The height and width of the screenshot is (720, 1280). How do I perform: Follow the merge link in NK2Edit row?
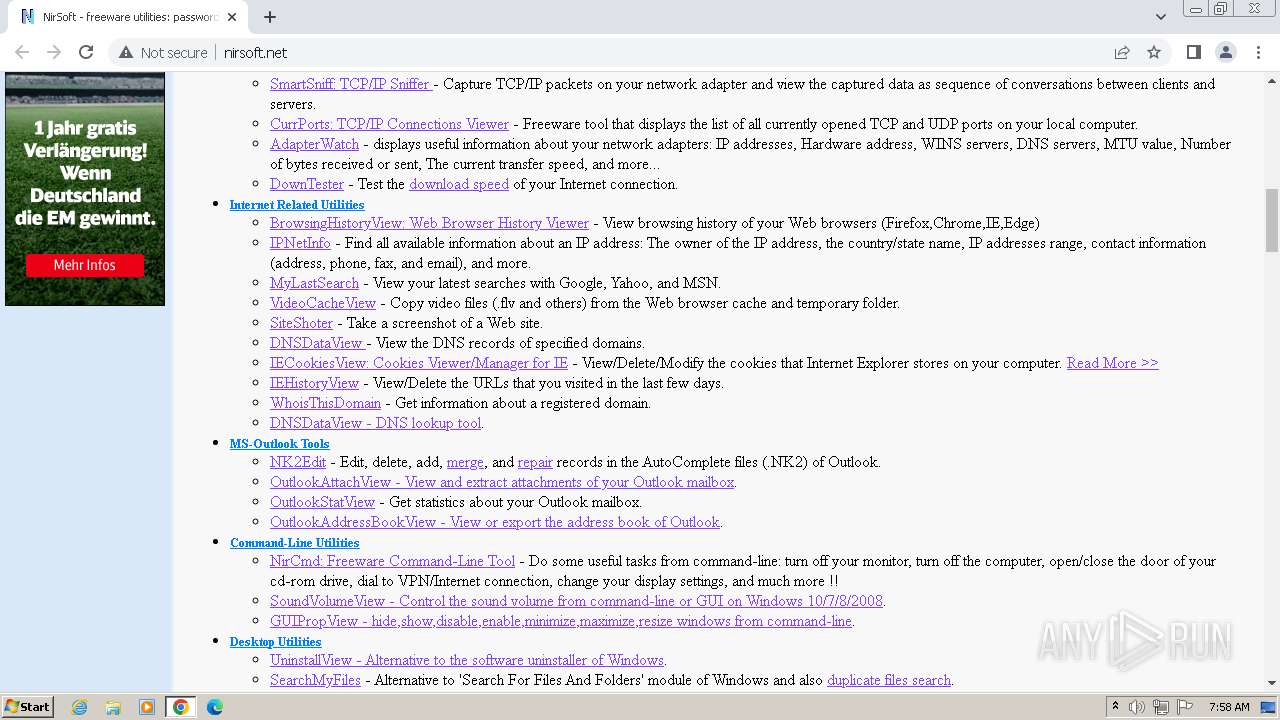coord(465,462)
